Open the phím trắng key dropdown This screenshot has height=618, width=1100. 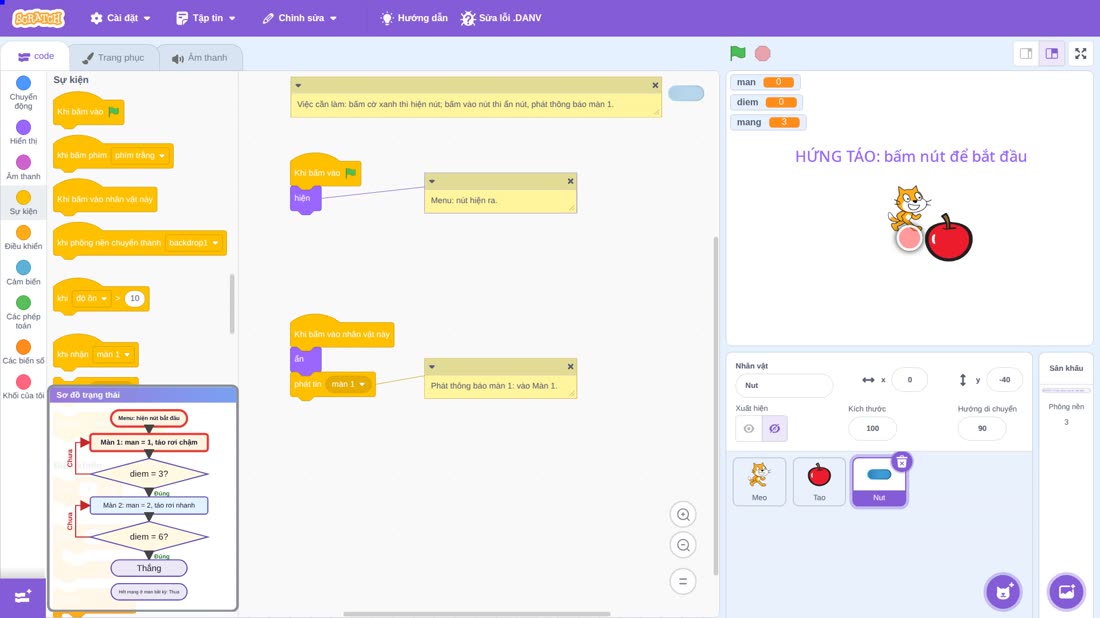(x=140, y=156)
